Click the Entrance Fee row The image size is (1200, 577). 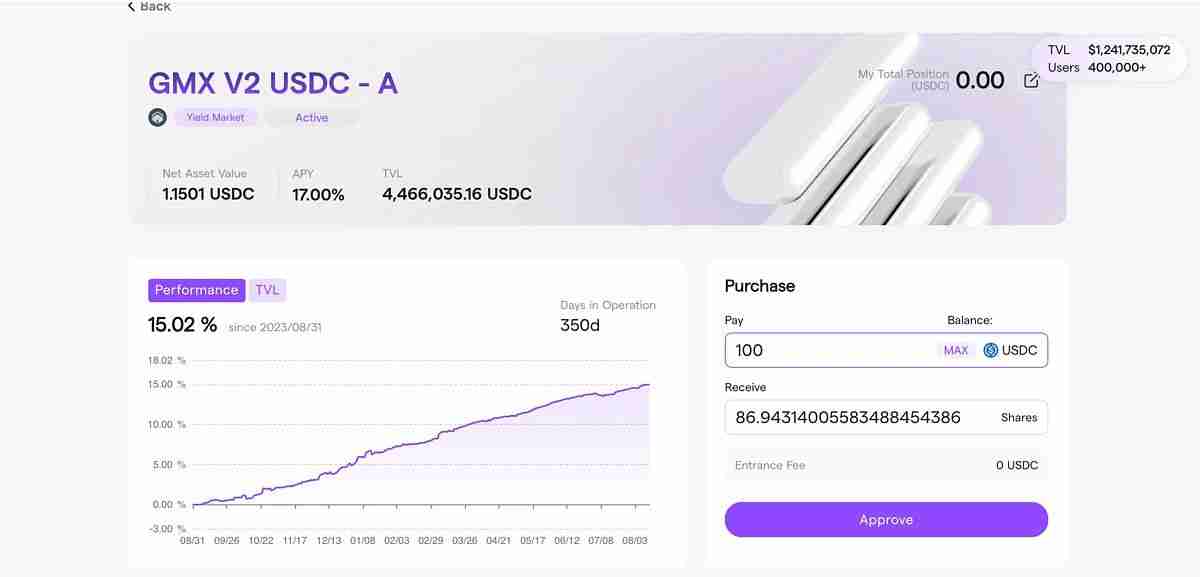pos(886,465)
